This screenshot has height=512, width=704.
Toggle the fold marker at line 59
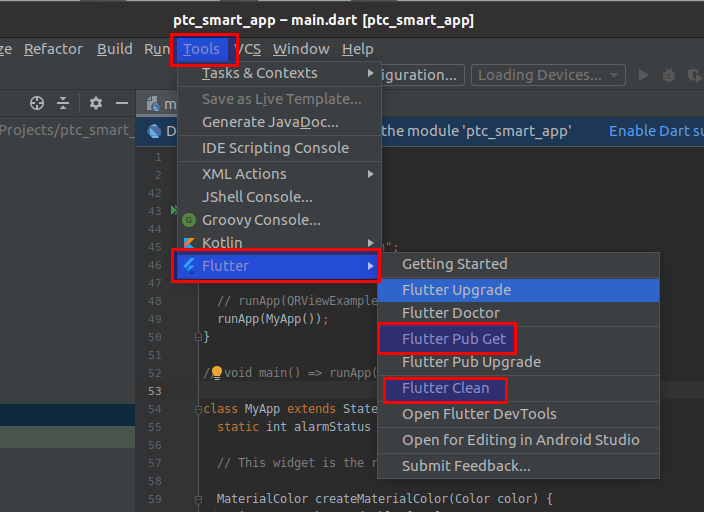(198, 499)
